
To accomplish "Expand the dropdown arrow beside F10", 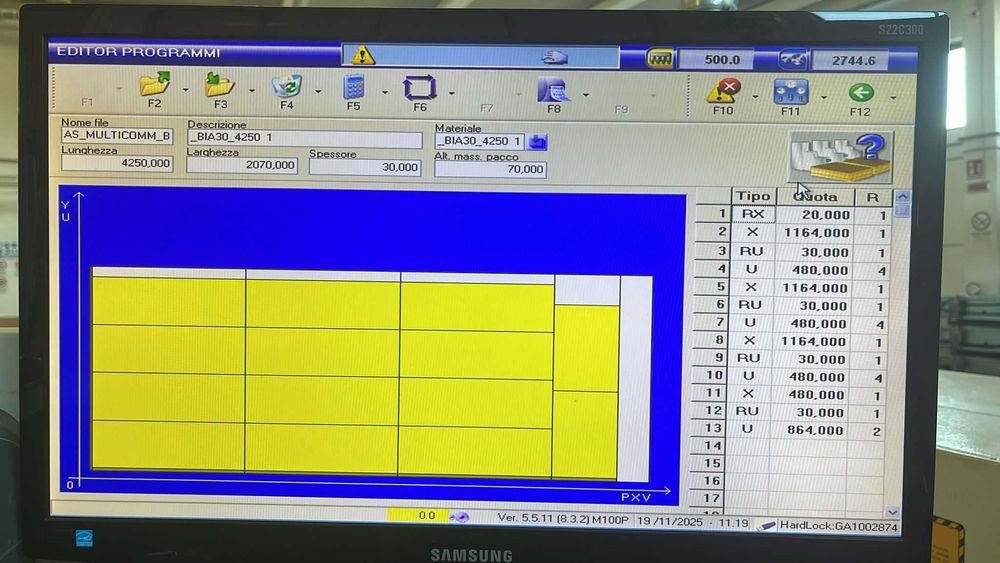I will pos(755,97).
